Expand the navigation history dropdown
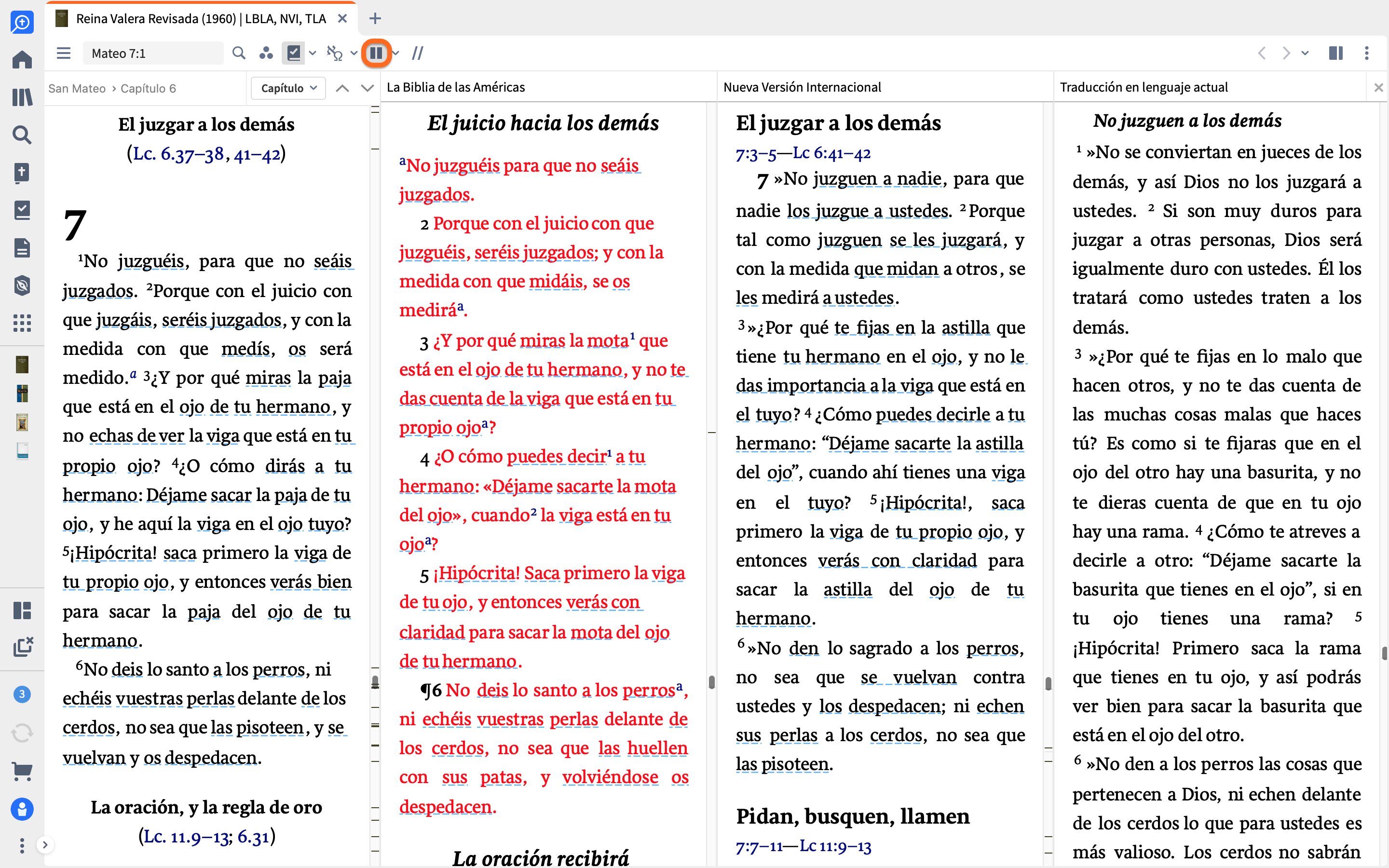Image resolution: width=1389 pixels, height=868 pixels. [1305, 54]
